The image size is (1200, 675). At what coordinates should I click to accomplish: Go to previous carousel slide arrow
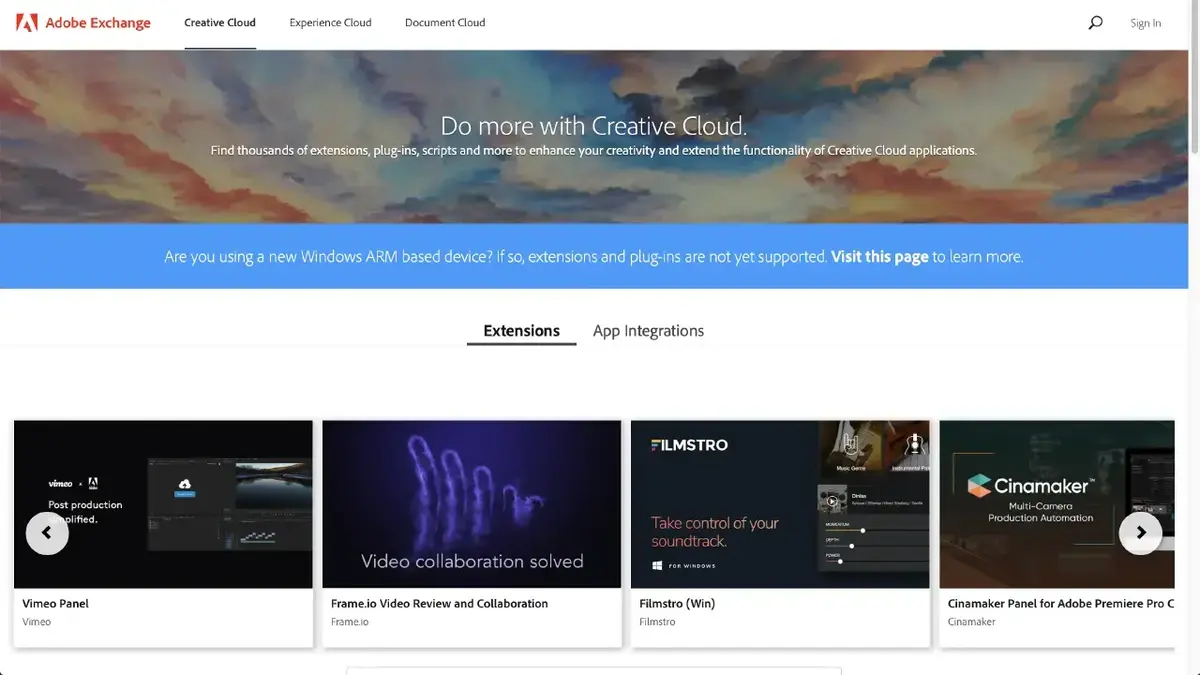point(47,533)
